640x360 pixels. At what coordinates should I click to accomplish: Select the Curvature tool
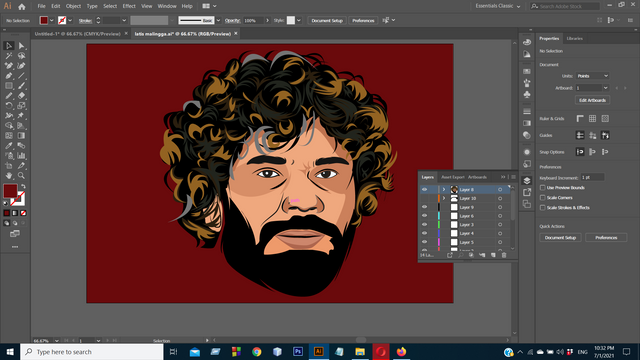21,66
